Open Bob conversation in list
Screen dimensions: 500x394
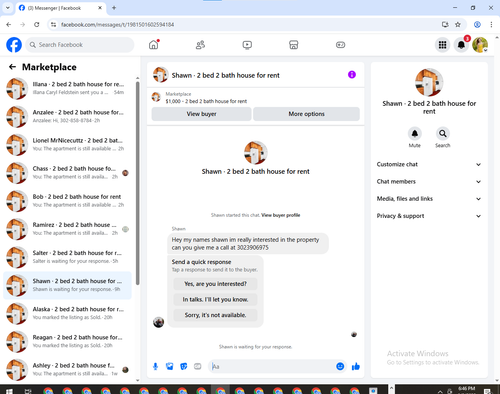(x=68, y=201)
